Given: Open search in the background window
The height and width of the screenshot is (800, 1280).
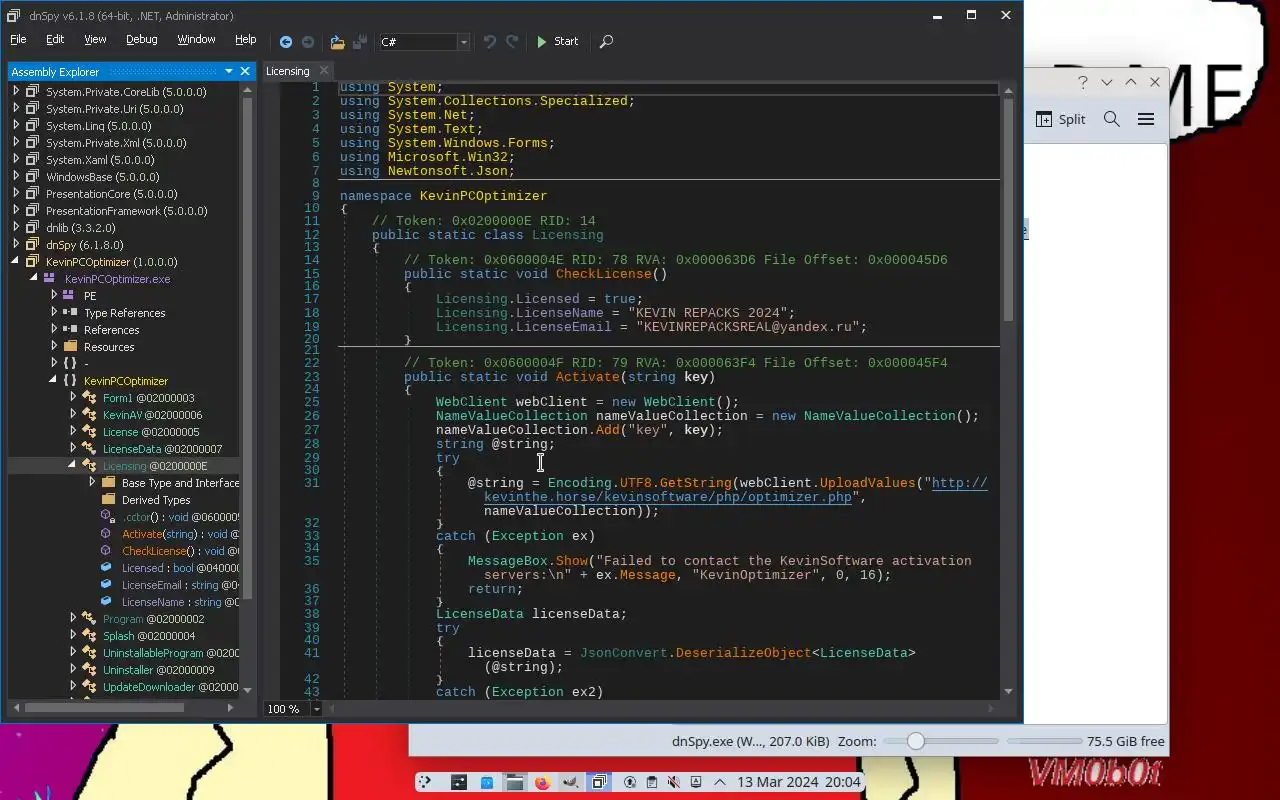Looking at the screenshot, I should [x=1112, y=119].
